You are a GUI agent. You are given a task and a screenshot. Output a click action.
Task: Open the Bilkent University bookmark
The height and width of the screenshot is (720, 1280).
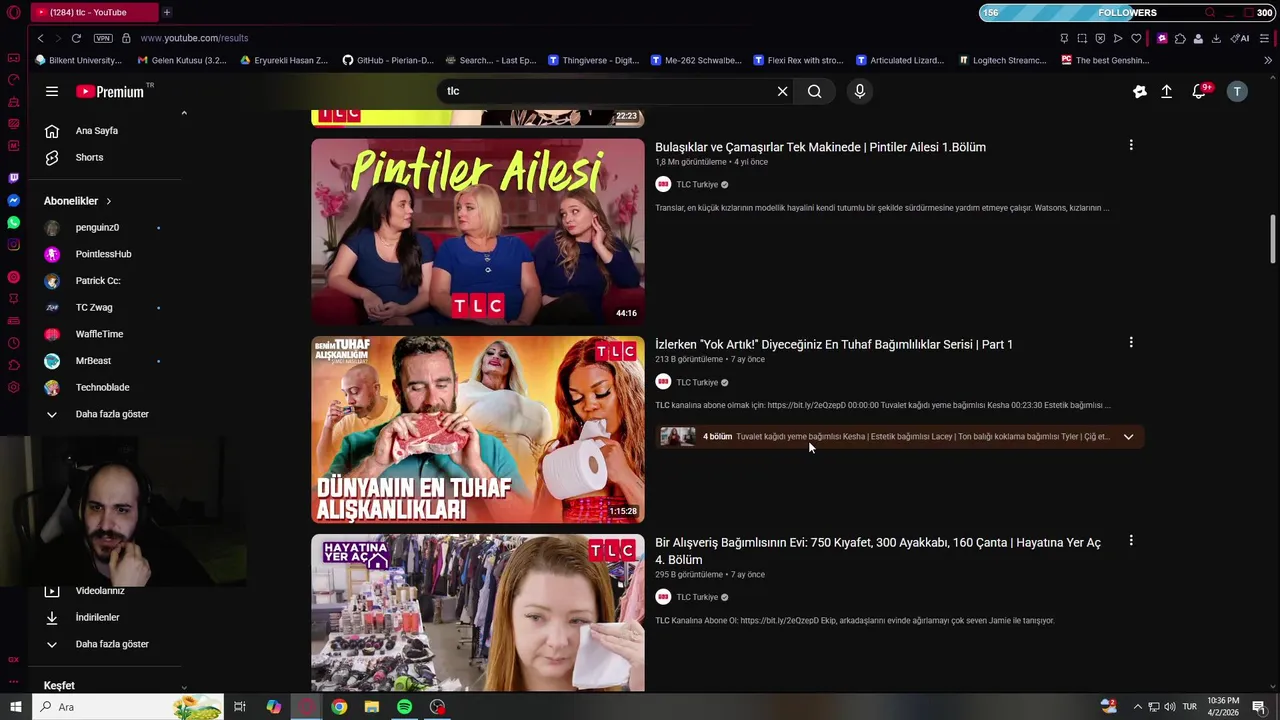(78, 60)
